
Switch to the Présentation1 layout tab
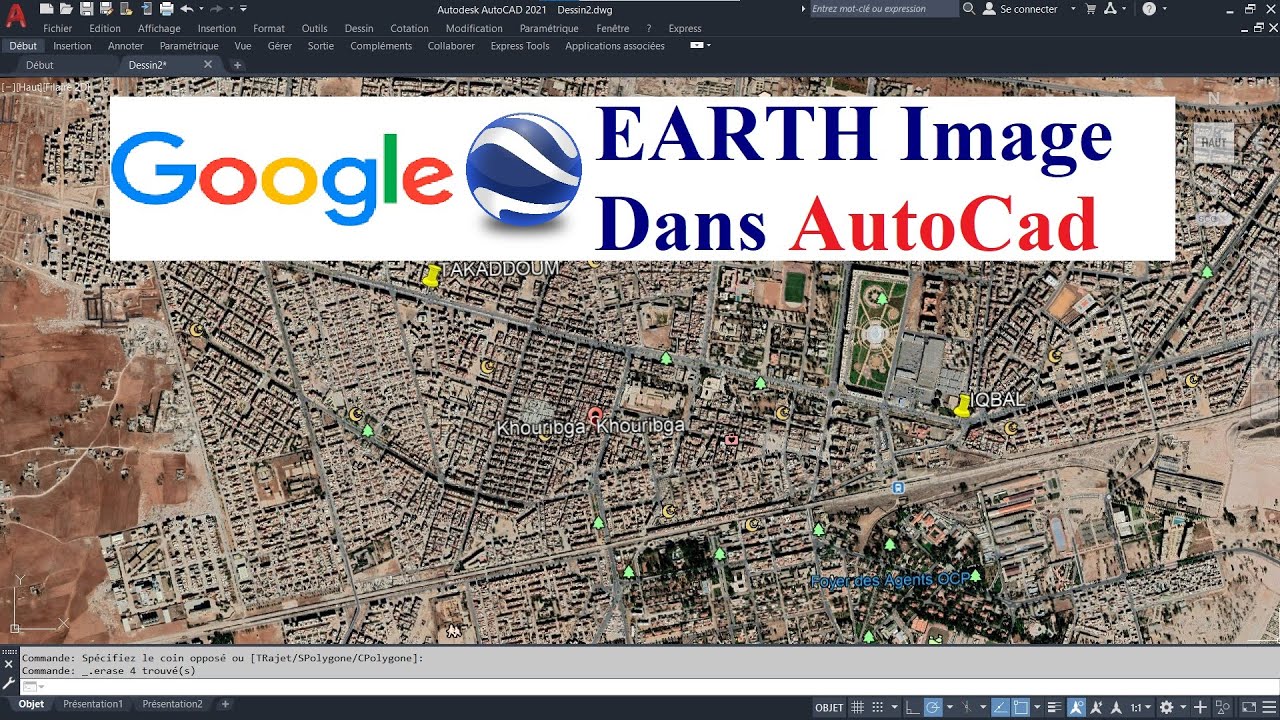pos(93,704)
